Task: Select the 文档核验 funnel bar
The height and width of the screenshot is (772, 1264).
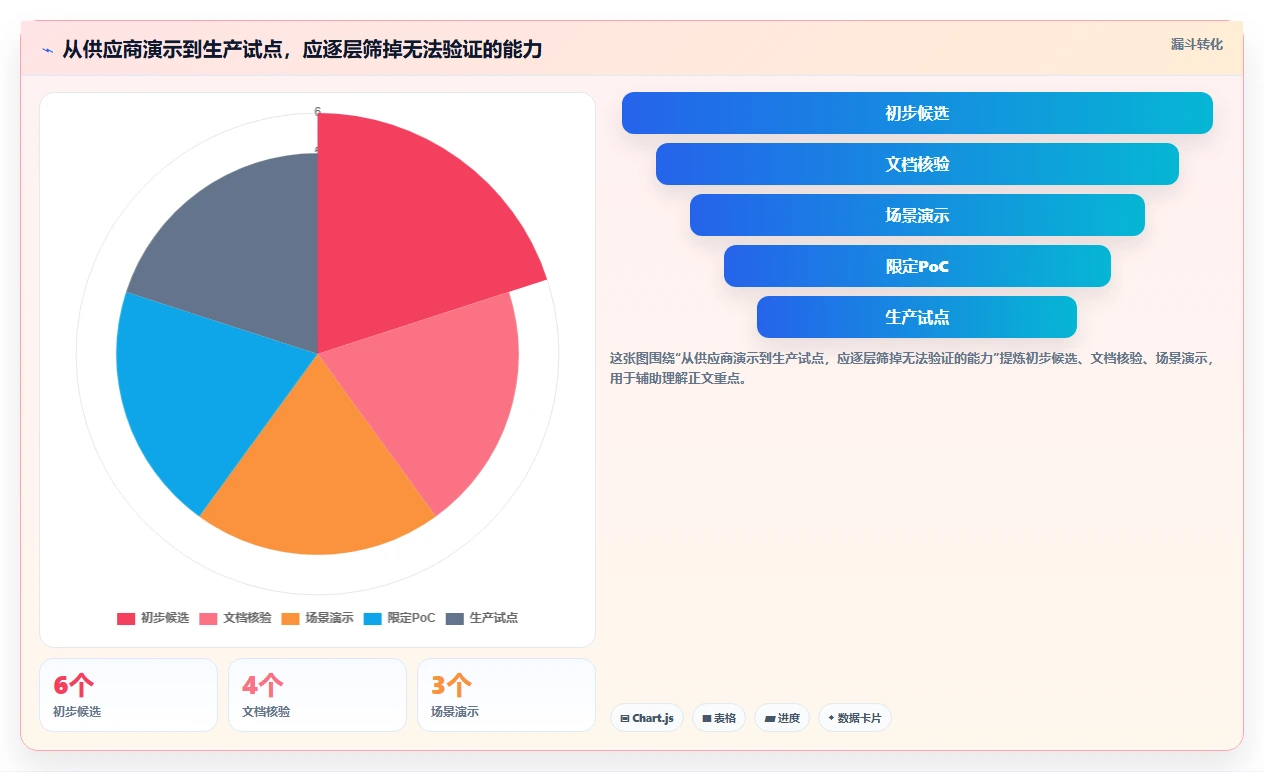Action: point(917,164)
